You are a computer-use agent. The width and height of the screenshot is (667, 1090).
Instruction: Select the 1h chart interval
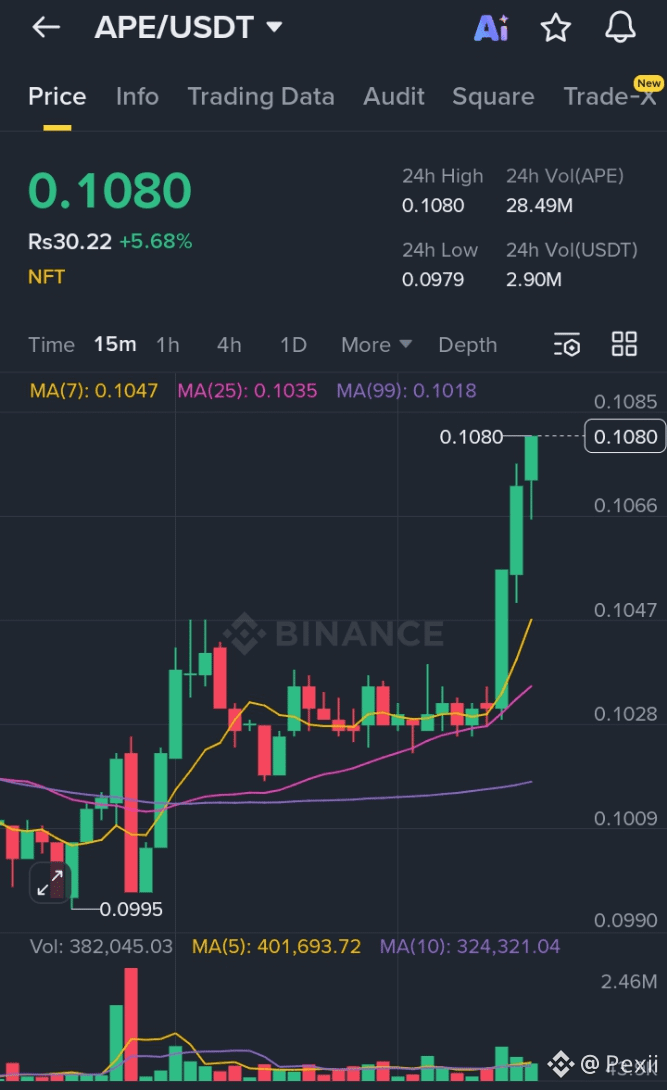click(x=168, y=345)
